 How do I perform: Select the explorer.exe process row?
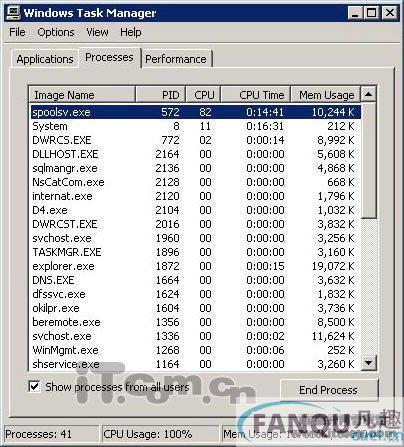[x=195, y=266]
